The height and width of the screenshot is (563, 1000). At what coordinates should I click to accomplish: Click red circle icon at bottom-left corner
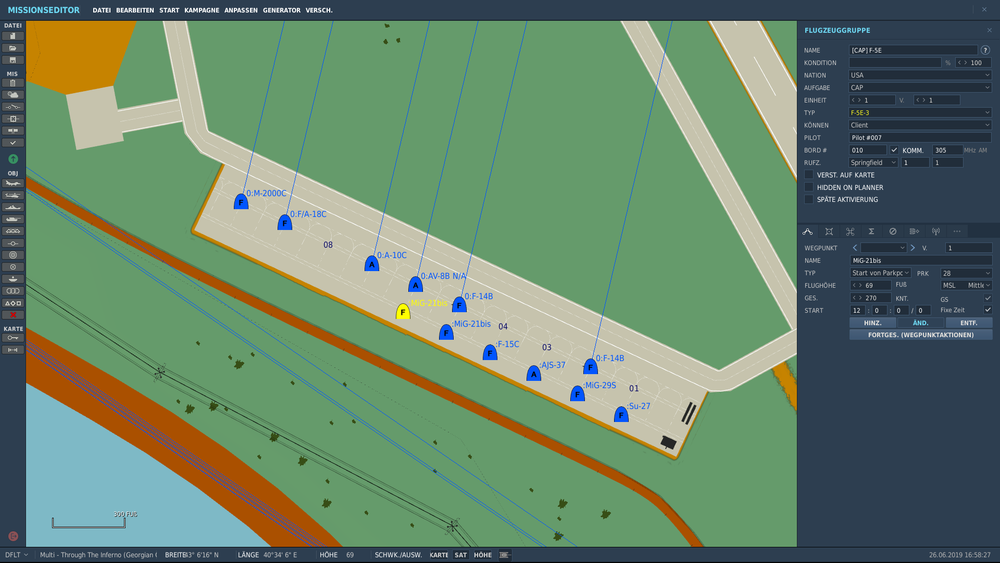click(x=13, y=536)
